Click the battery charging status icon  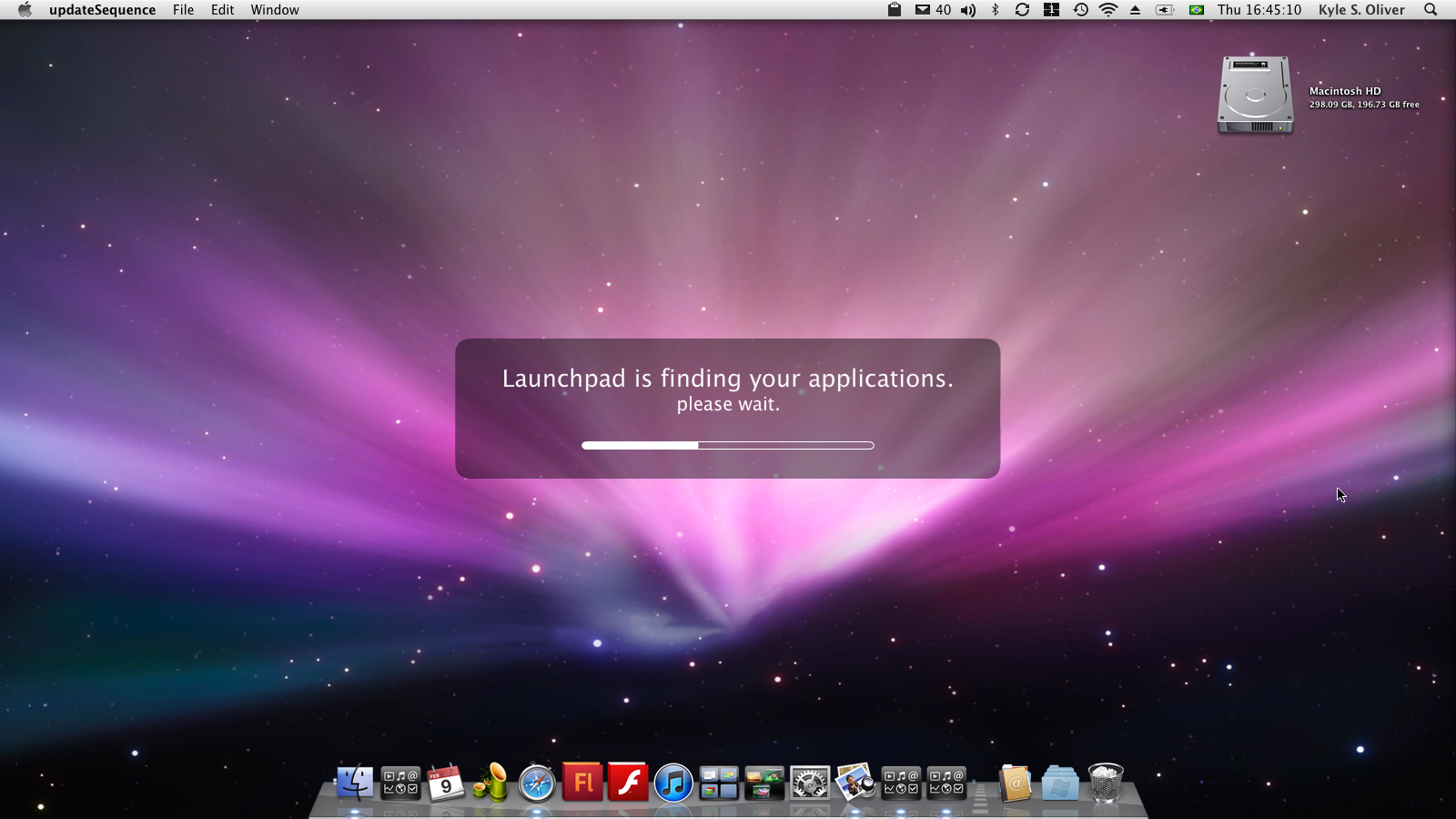tap(1165, 10)
